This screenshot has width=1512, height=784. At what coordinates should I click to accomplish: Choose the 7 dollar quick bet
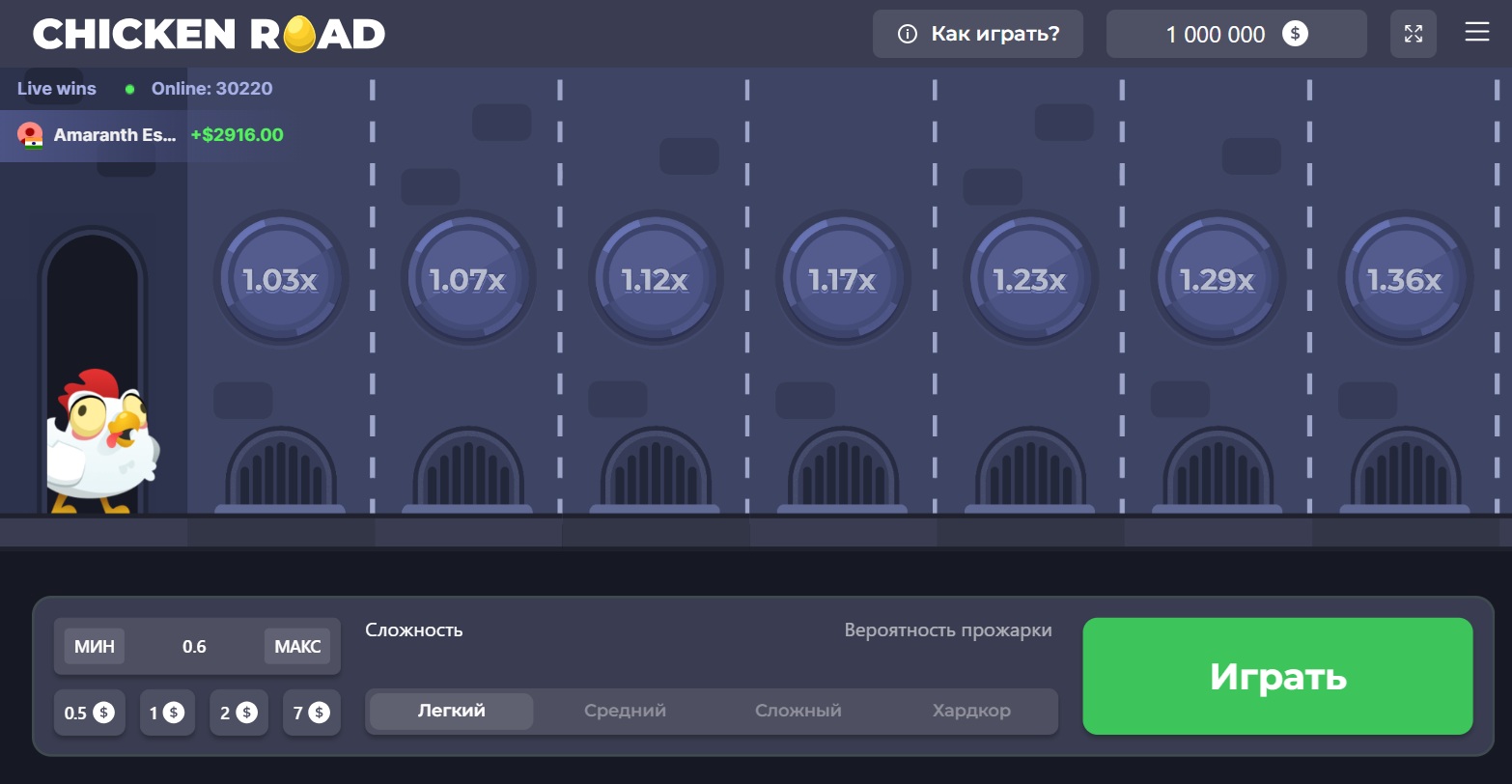pos(311,714)
